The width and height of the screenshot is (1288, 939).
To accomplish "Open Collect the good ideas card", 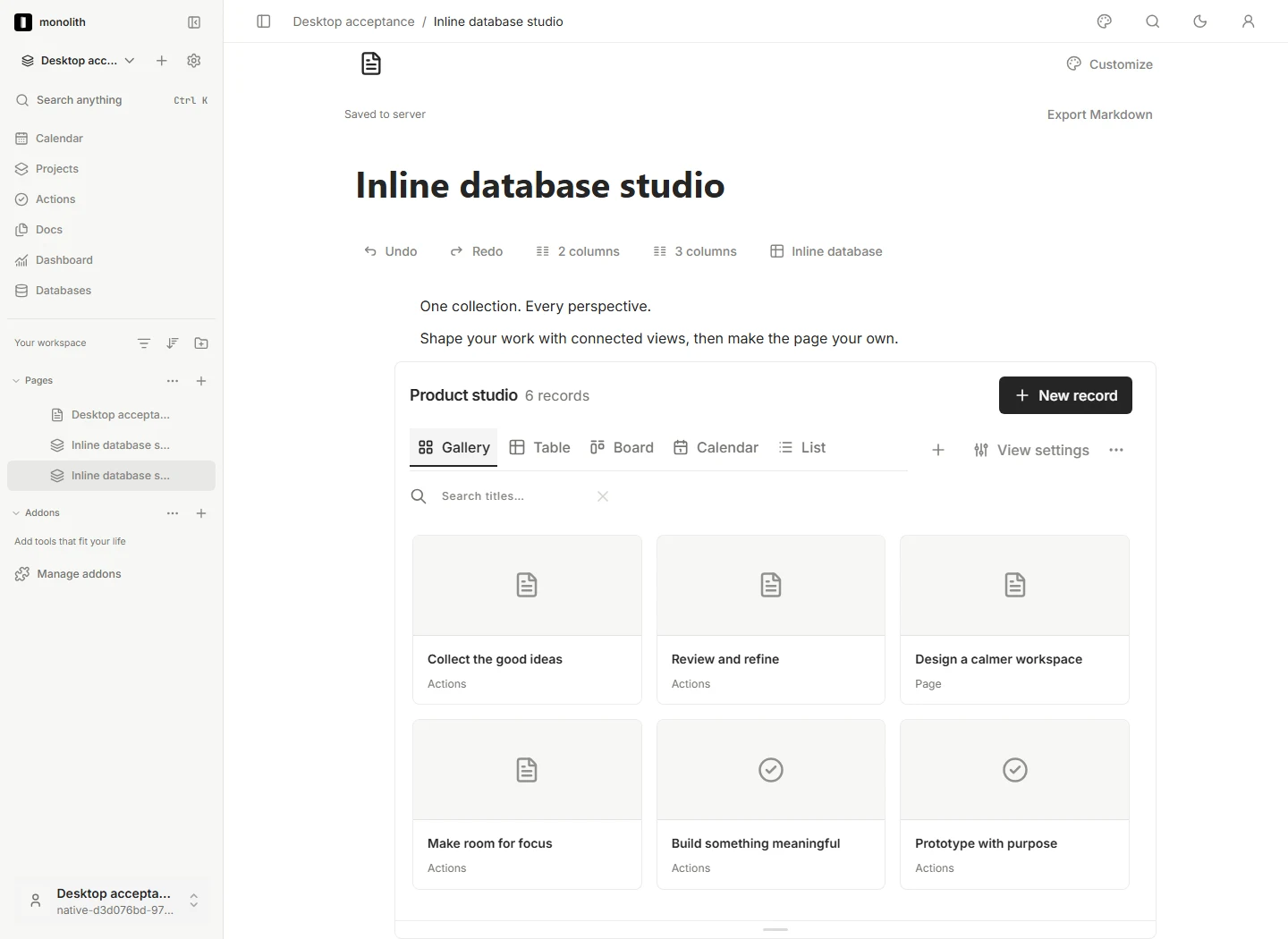I will [x=527, y=620].
